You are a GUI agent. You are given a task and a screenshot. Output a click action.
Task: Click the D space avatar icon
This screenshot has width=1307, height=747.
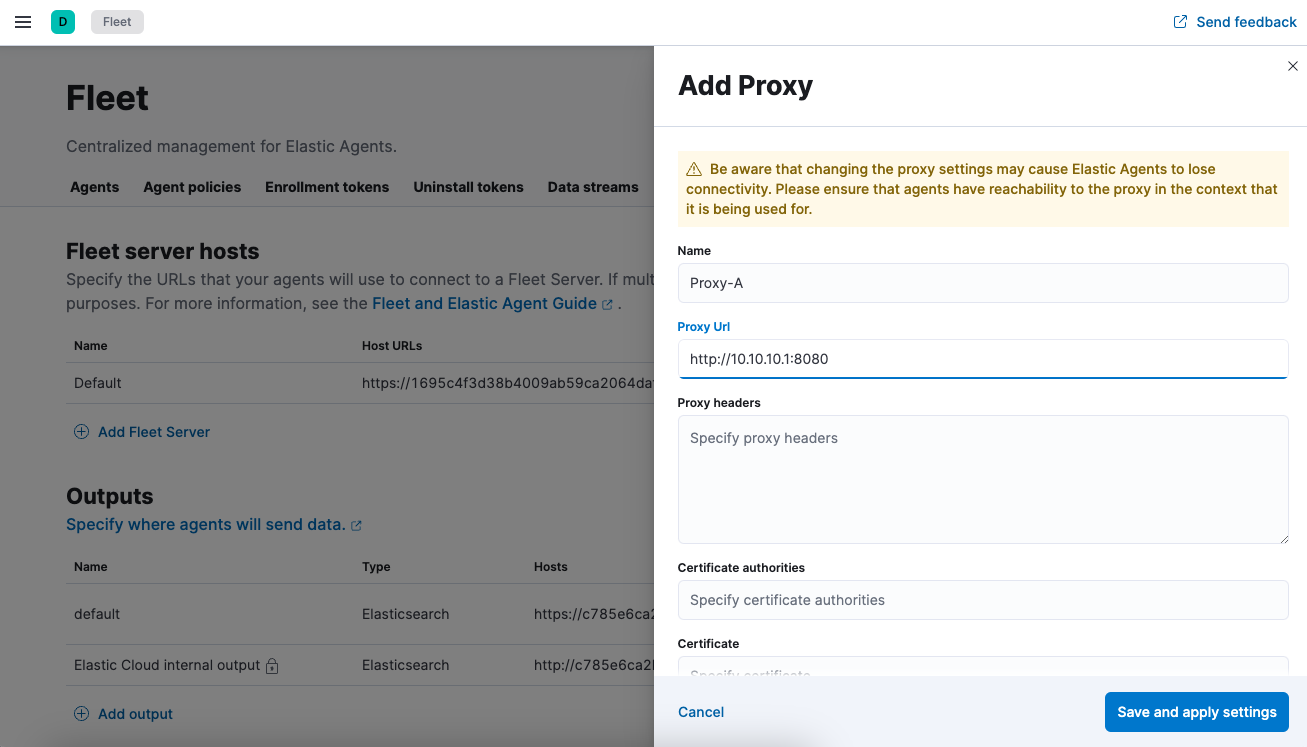62,21
